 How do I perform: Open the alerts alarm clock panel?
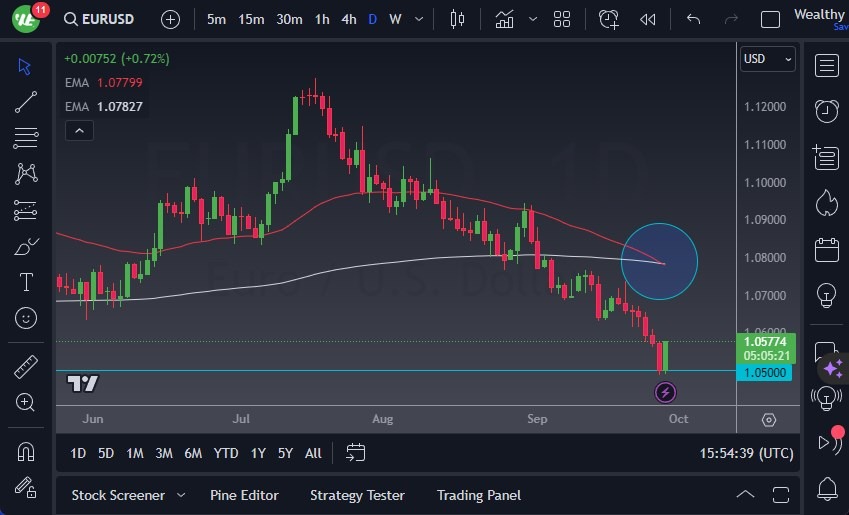click(826, 111)
